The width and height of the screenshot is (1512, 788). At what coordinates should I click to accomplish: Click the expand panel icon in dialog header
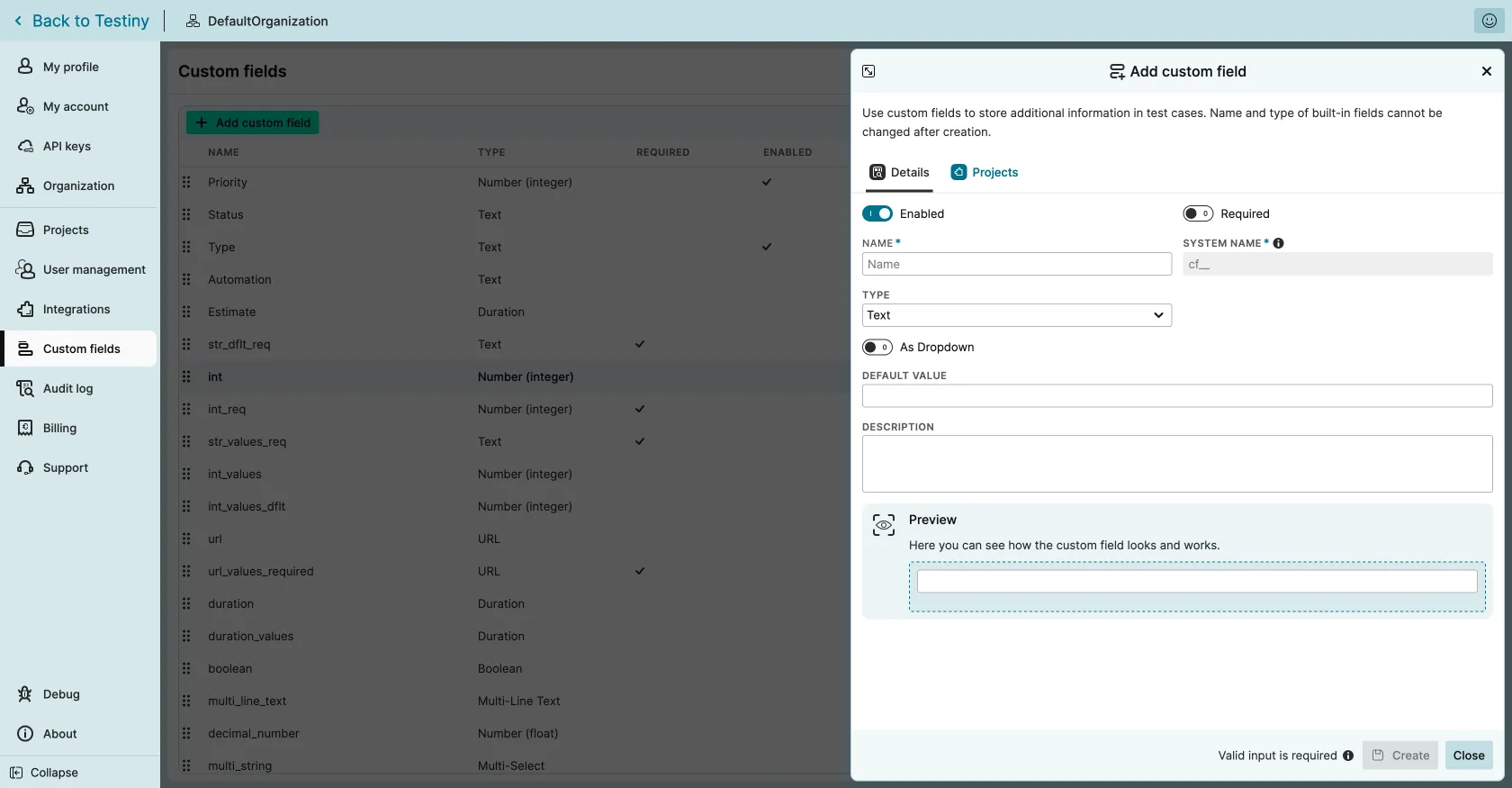[868, 71]
